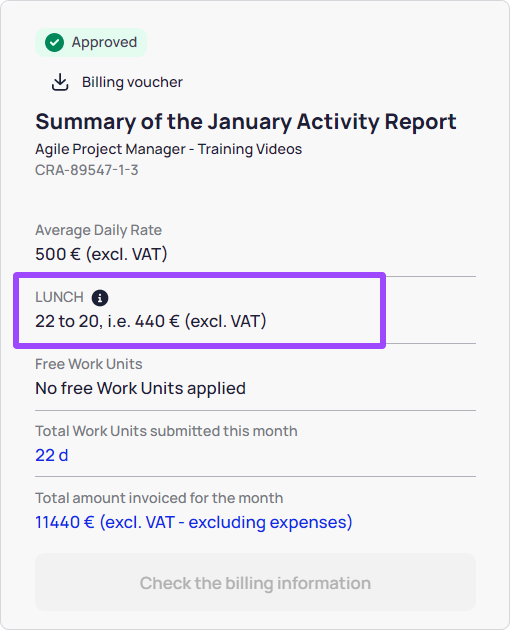The width and height of the screenshot is (510, 630).
Task: Click No free Work Units applied text
Action: [141, 389]
